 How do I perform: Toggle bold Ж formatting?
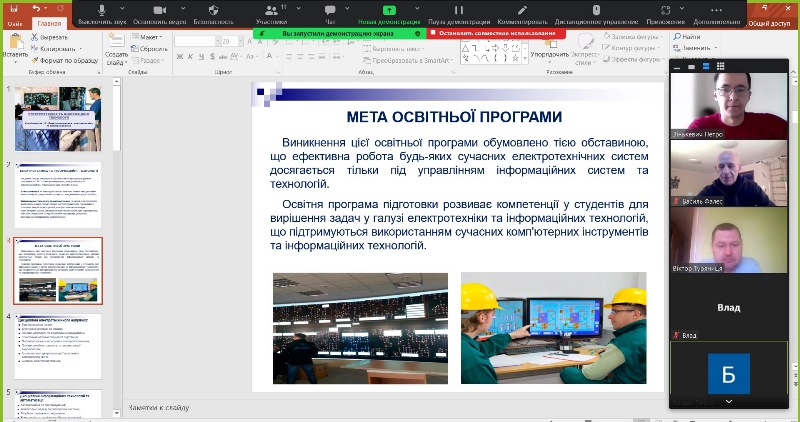click(180, 57)
